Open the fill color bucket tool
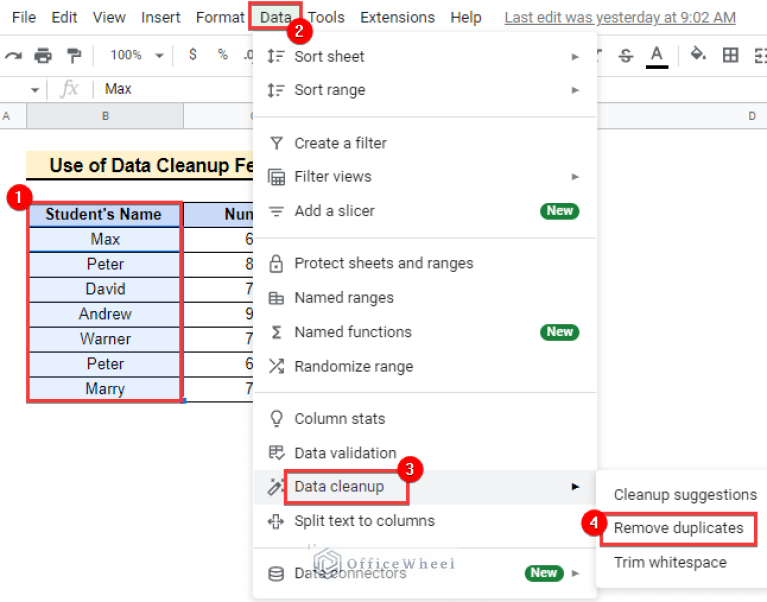Viewport: 767px width, 602px height. click(x=698, y=55)
